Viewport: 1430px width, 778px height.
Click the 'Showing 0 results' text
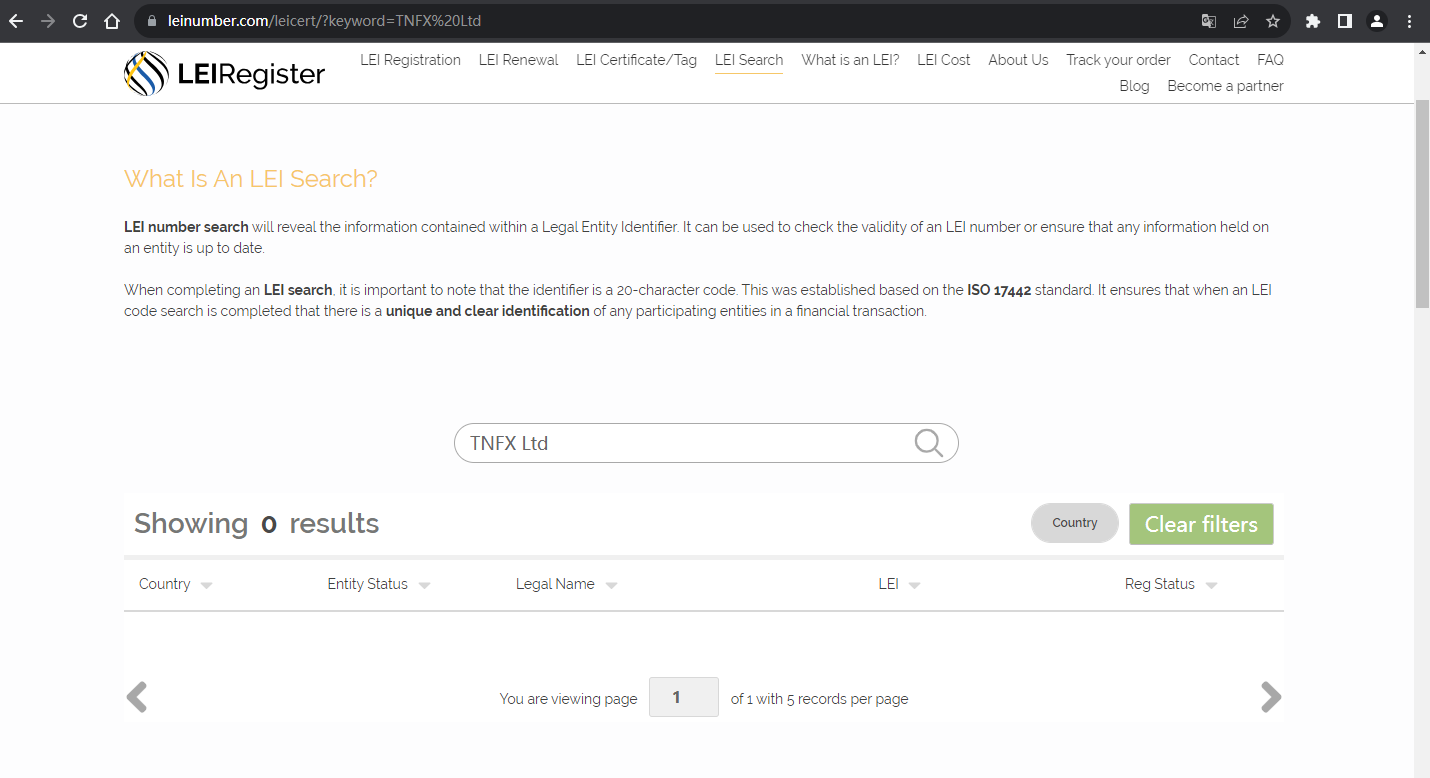(x=257, y=523)
